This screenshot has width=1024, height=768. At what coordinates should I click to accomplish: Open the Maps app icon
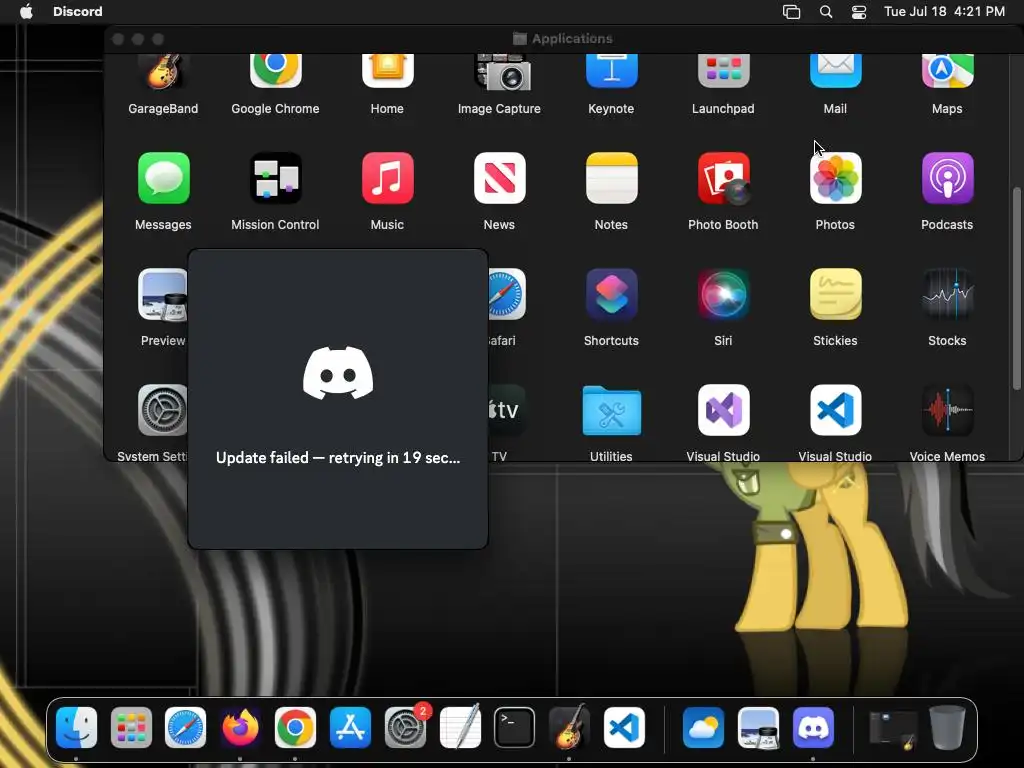click(947, 71)
